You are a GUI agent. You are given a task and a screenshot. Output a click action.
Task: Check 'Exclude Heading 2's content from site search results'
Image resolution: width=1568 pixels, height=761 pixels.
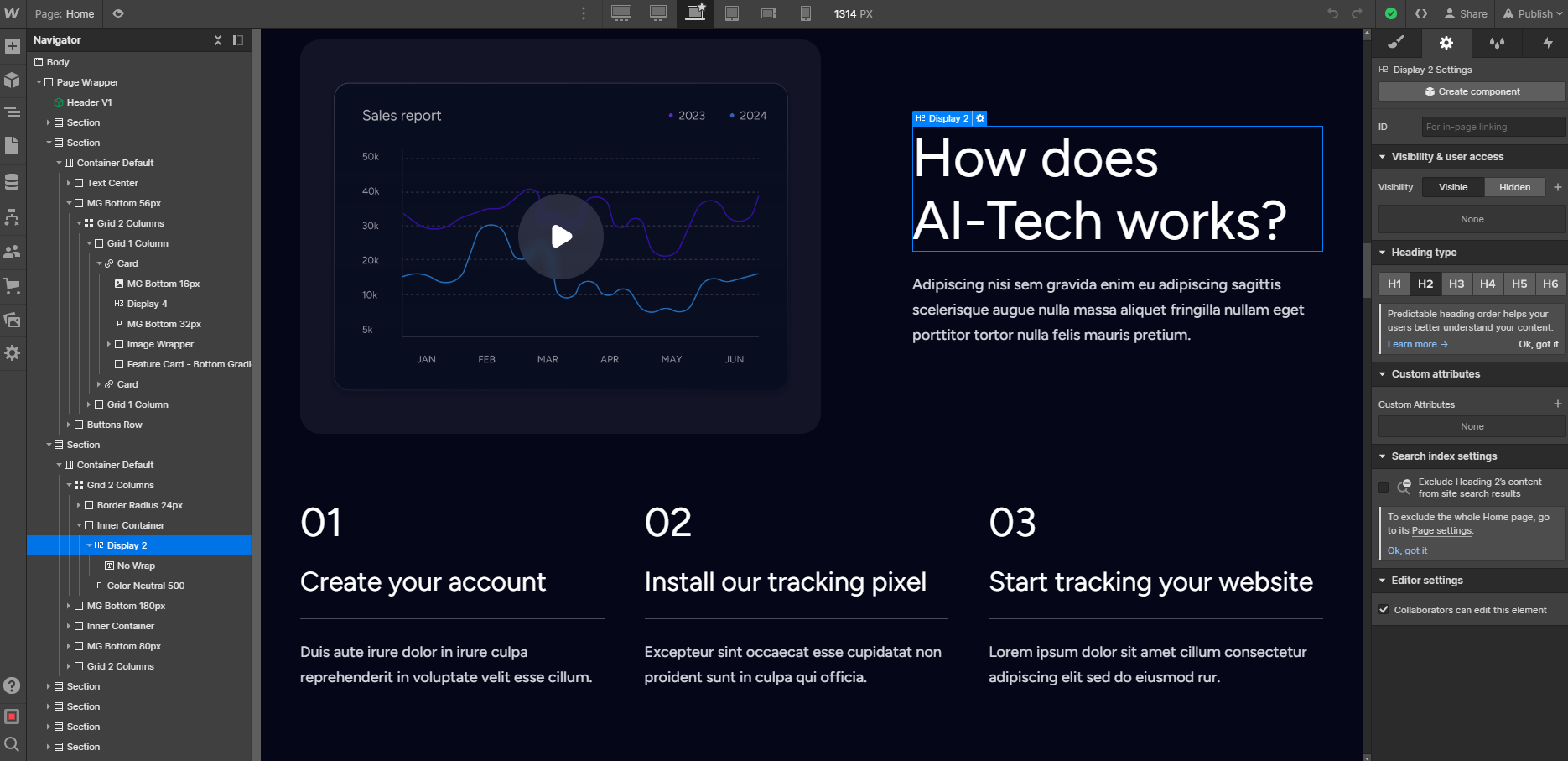point(1384,487)
